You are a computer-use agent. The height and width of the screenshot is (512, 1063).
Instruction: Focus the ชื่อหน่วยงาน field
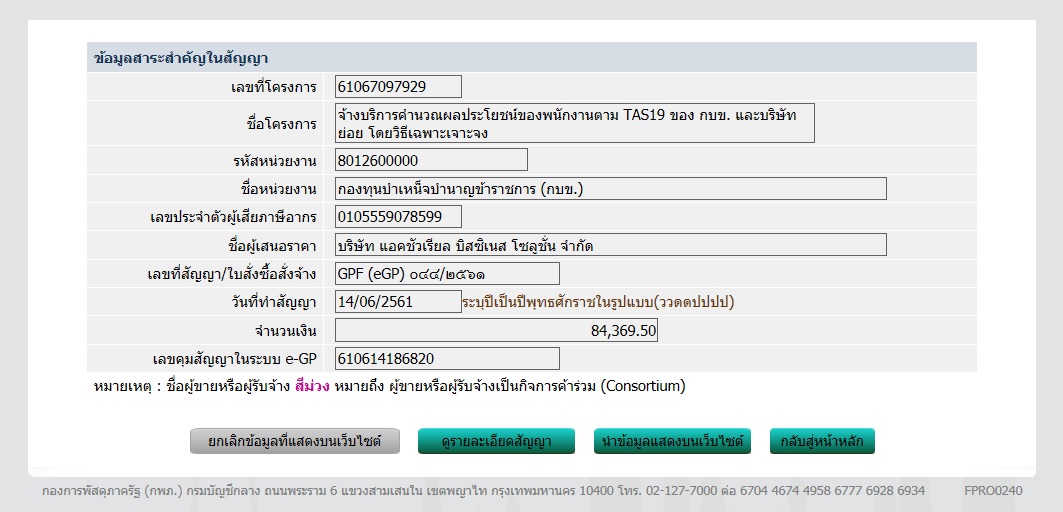[x=610, y=189]
